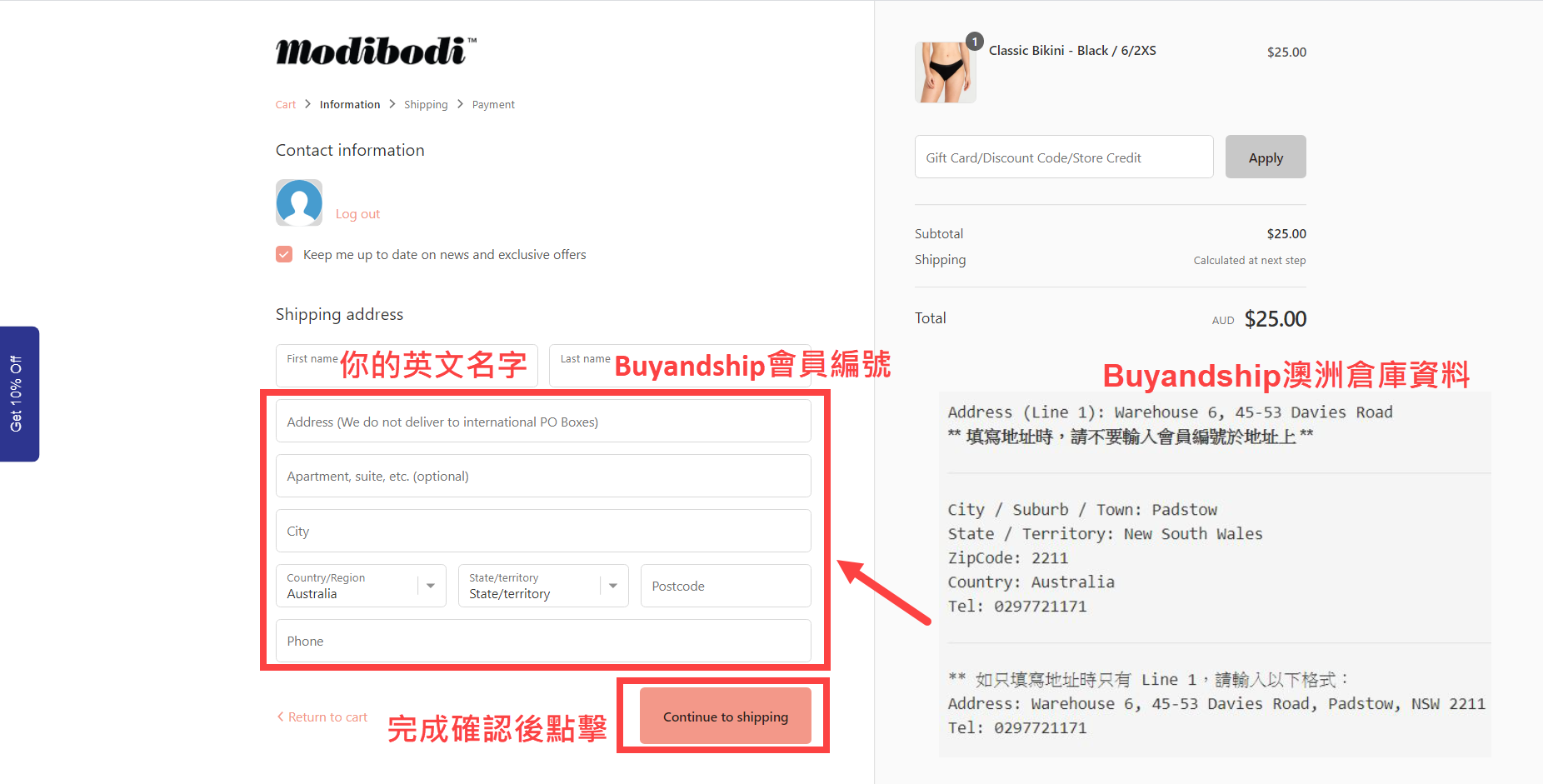This screenshot has height=784, width=1543.
Task: Click the Postcode input field
Action: (x=726, y=586)
